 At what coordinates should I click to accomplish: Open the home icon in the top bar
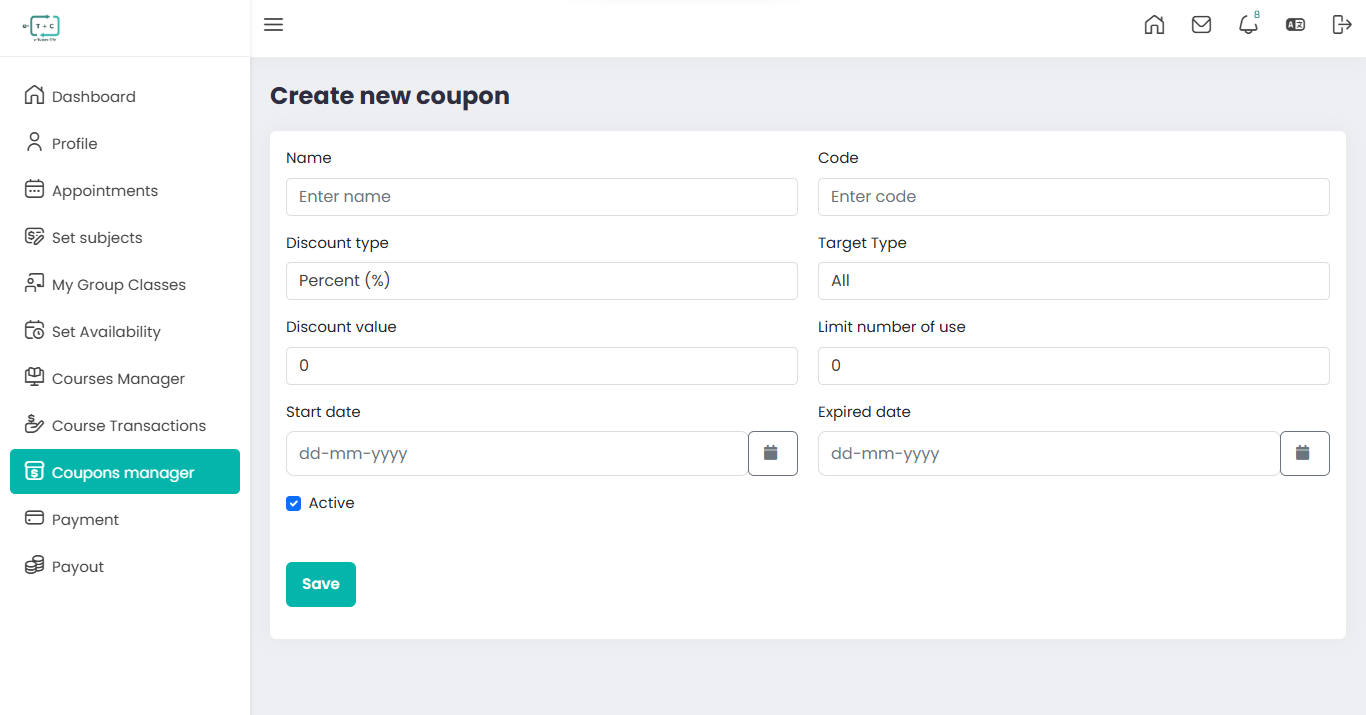click(1154, 25)
